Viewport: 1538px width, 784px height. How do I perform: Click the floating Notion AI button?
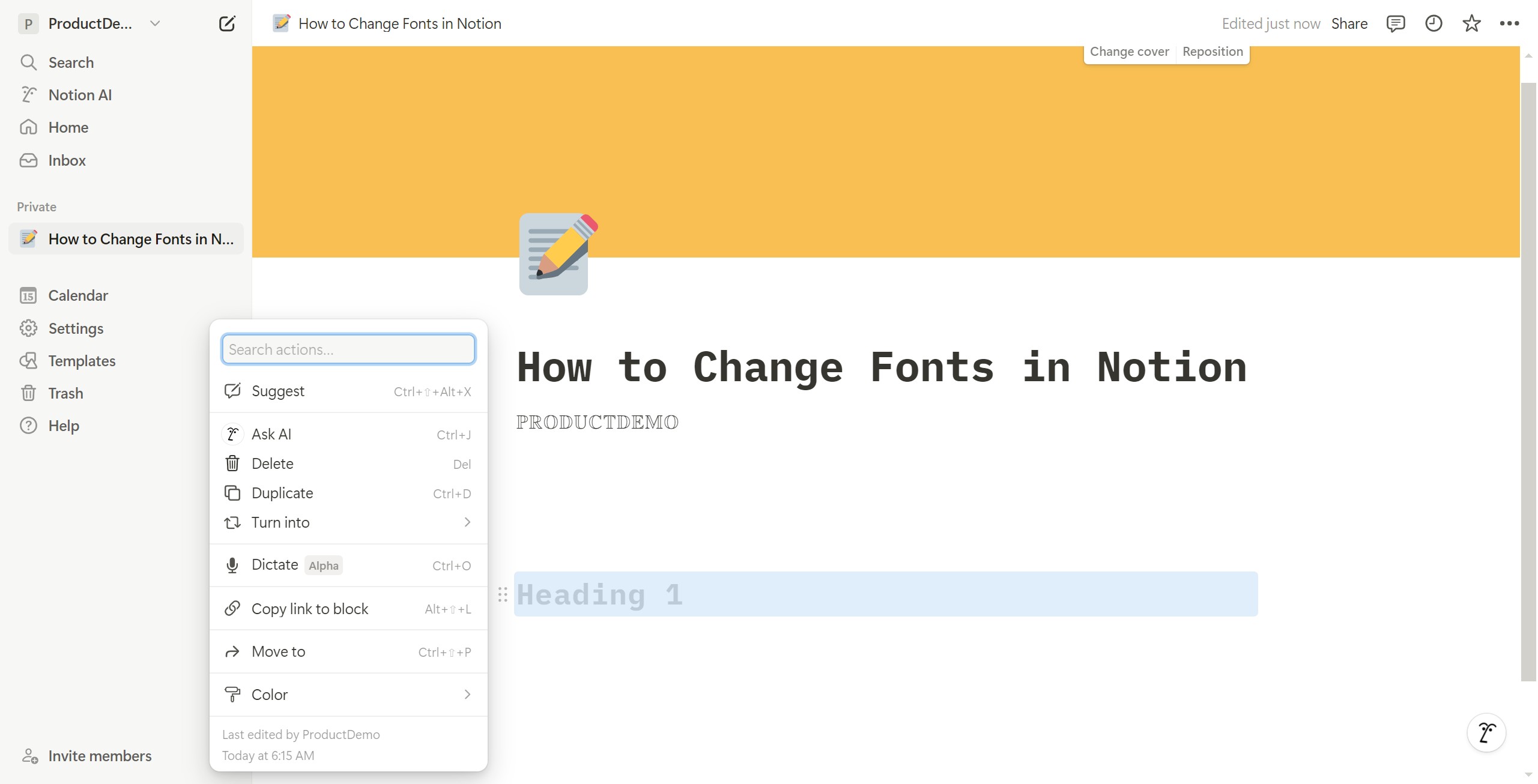pyautogui.click(x=1486, y=732)
